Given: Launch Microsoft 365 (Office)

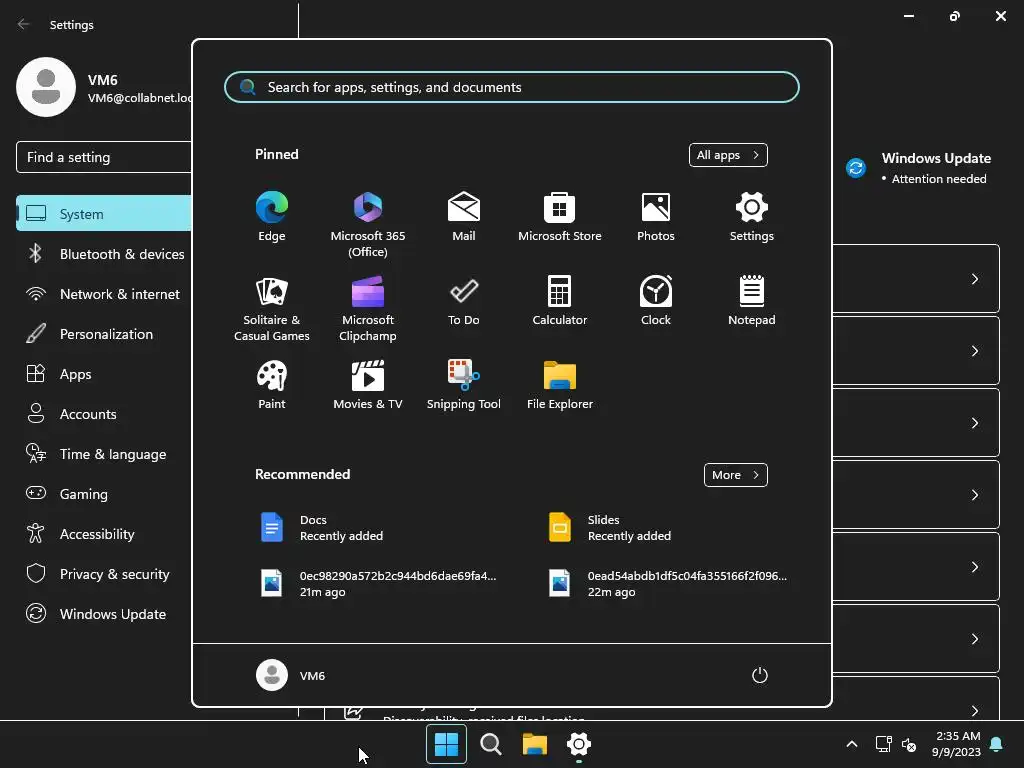Looking at the screenshot, I should (x=368, y=225).
